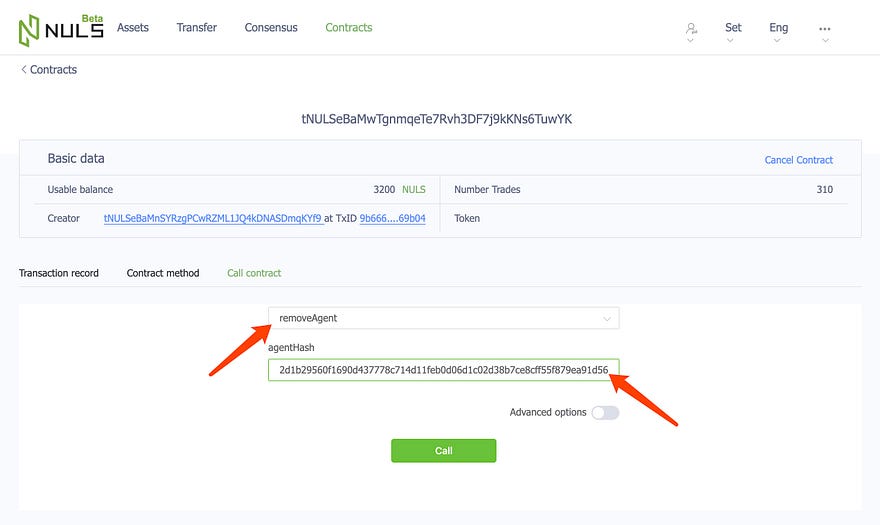Screen dimensions: 880x525
Task: Select the Call contract tab
Action: [254, 273]
